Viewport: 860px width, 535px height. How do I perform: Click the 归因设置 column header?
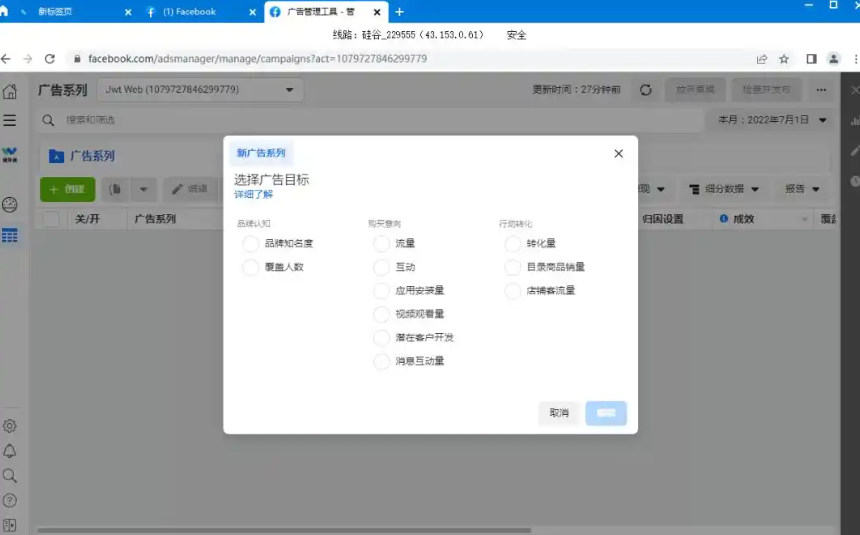pos(663,219)
